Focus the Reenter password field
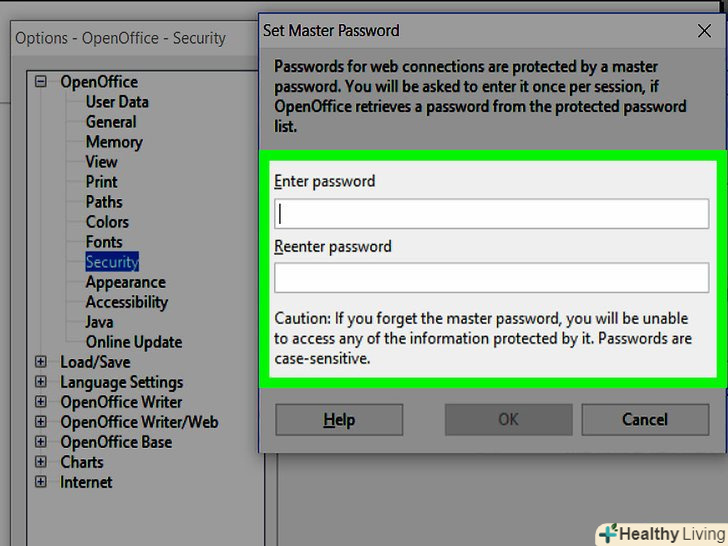 tap(491, 278)
